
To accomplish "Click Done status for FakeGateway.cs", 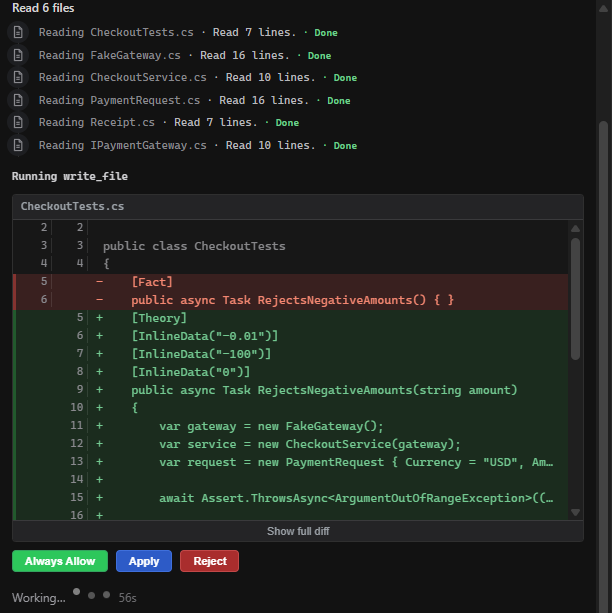I will coord(319,56).
